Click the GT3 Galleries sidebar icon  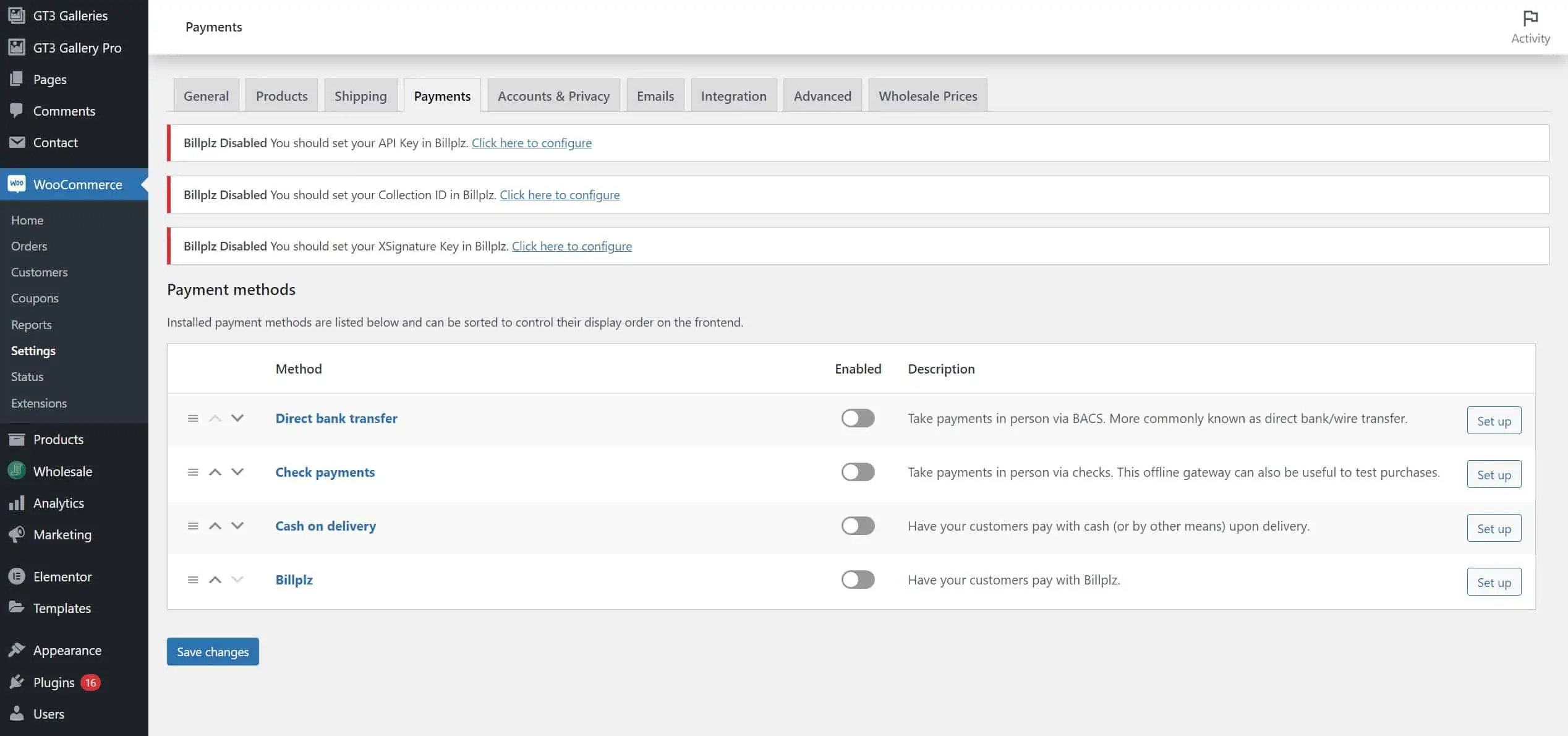[x=17, y=15]
